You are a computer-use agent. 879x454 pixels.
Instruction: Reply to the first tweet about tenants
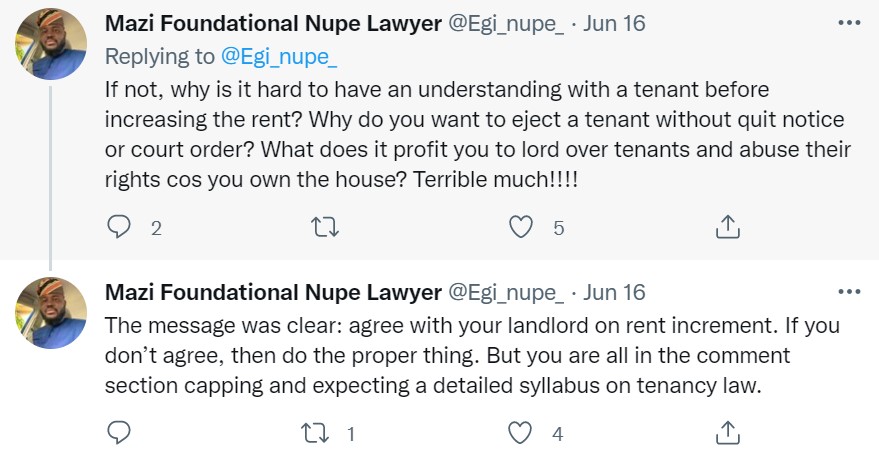[x=119, y=228]
